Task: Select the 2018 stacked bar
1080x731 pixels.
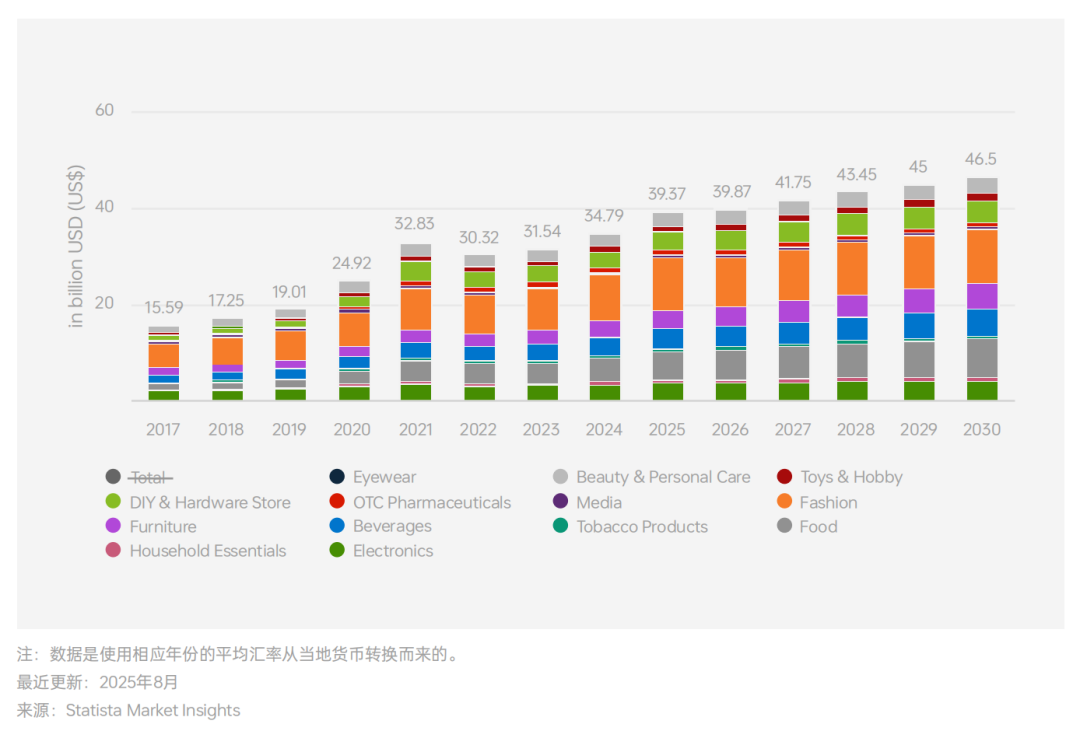Action: [227, 359]
